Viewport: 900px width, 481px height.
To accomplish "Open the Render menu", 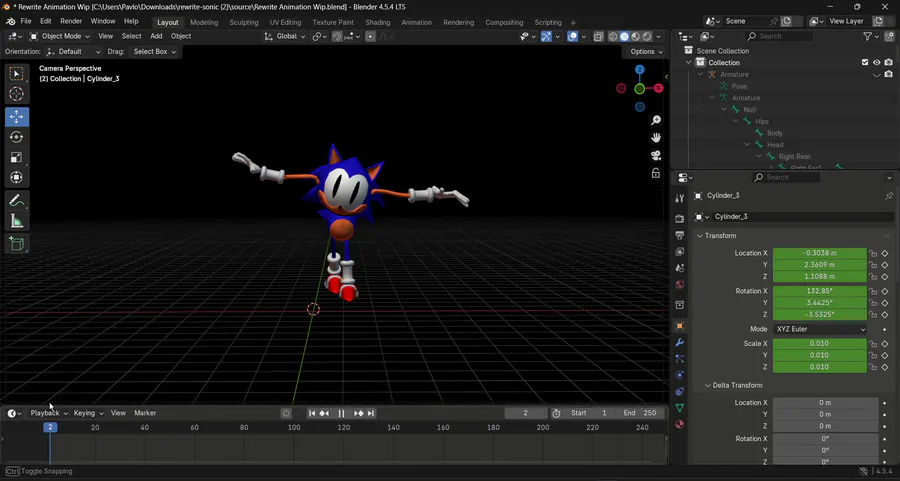I will [x=71, y=21].
